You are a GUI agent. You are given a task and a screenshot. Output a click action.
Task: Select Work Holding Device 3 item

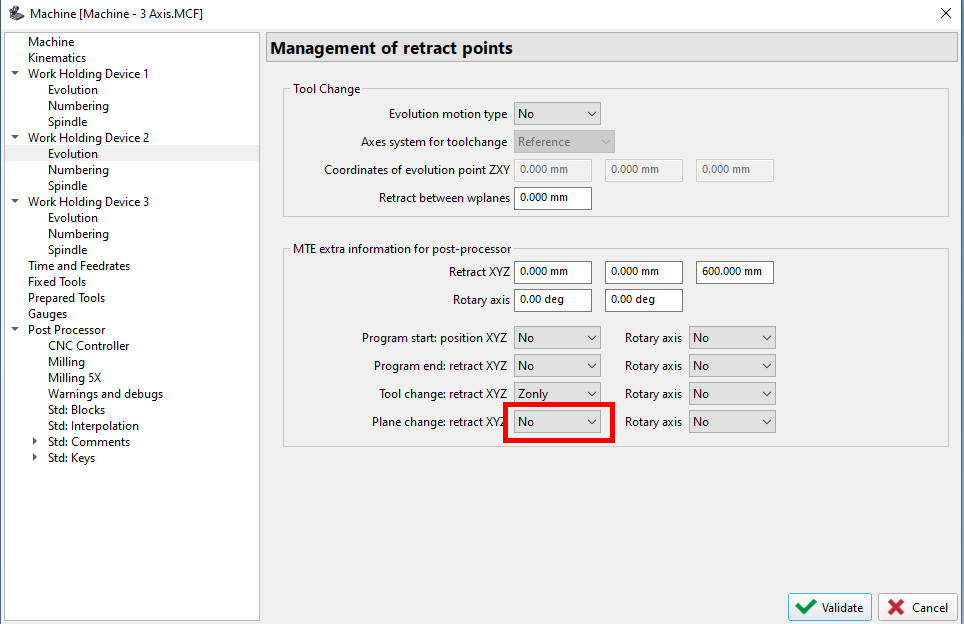click(88, 202)
